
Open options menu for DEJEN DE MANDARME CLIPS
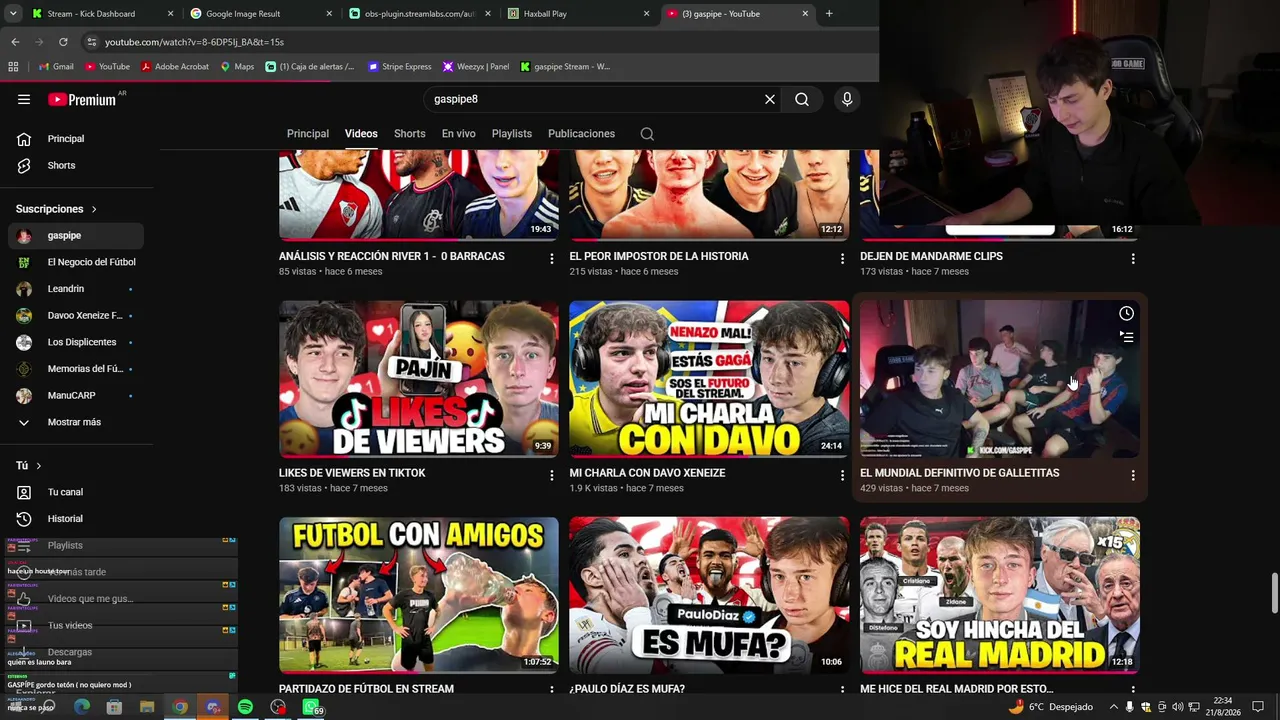pyautogui.click(x=1133, y=258)
